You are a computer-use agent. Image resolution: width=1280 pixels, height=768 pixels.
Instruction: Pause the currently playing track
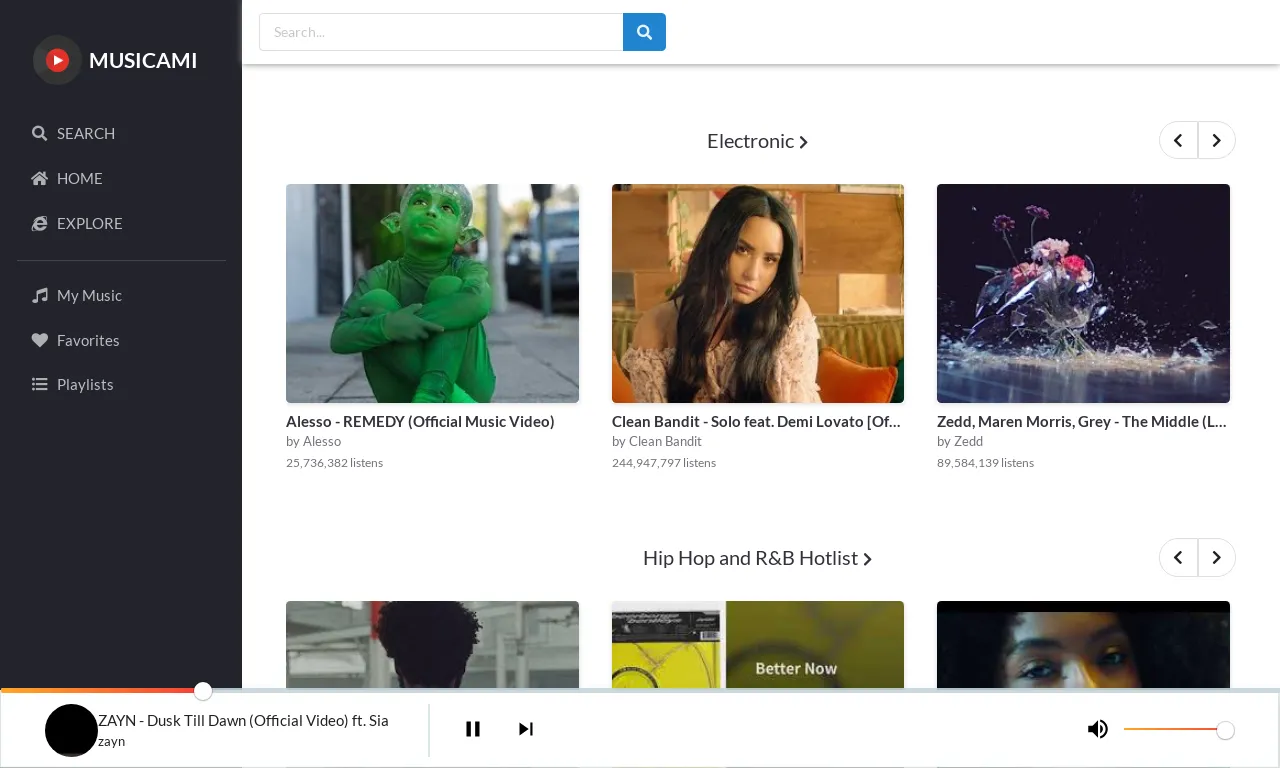pyautogui.click(x=473, y=729)
